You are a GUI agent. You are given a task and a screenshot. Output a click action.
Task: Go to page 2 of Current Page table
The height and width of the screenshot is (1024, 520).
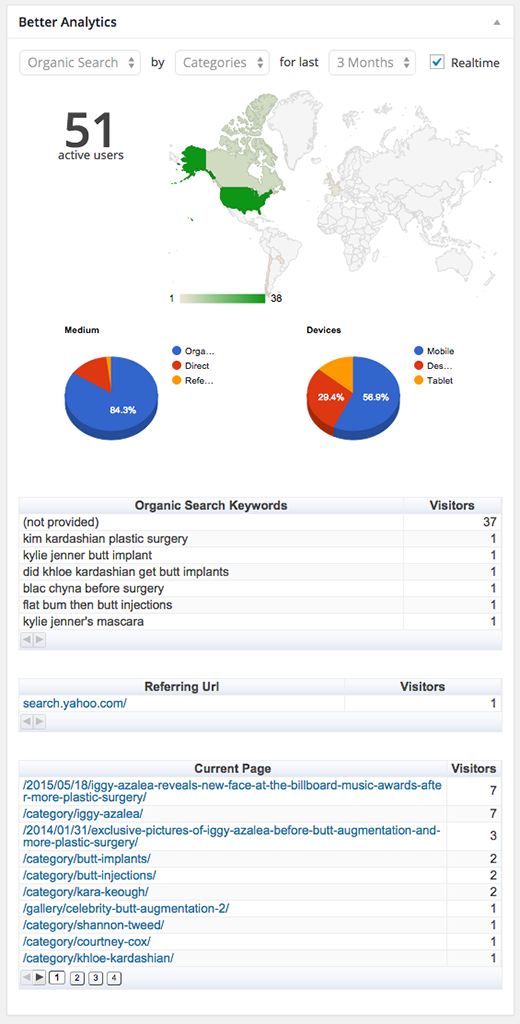(x=77, y=978)
